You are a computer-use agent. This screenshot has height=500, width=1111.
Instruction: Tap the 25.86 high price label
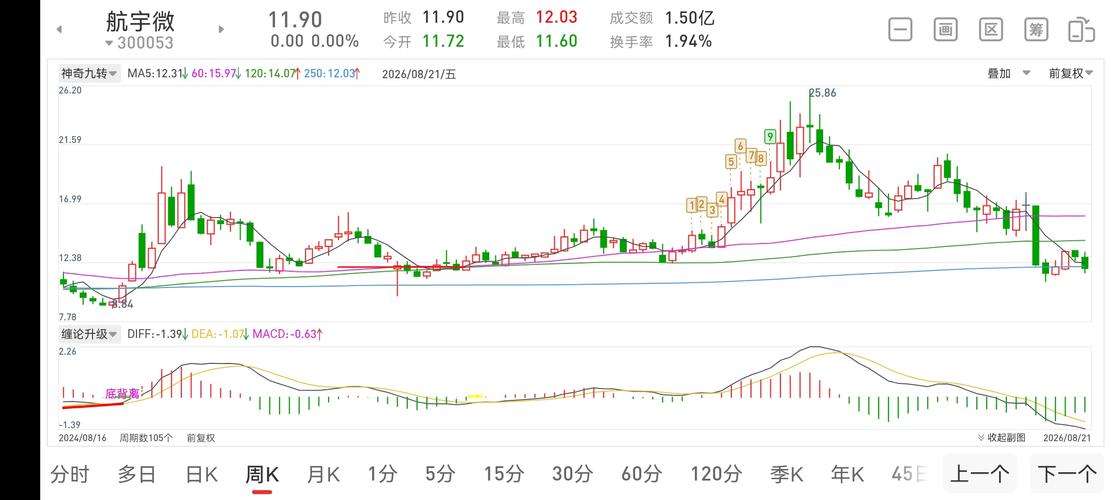822,92
